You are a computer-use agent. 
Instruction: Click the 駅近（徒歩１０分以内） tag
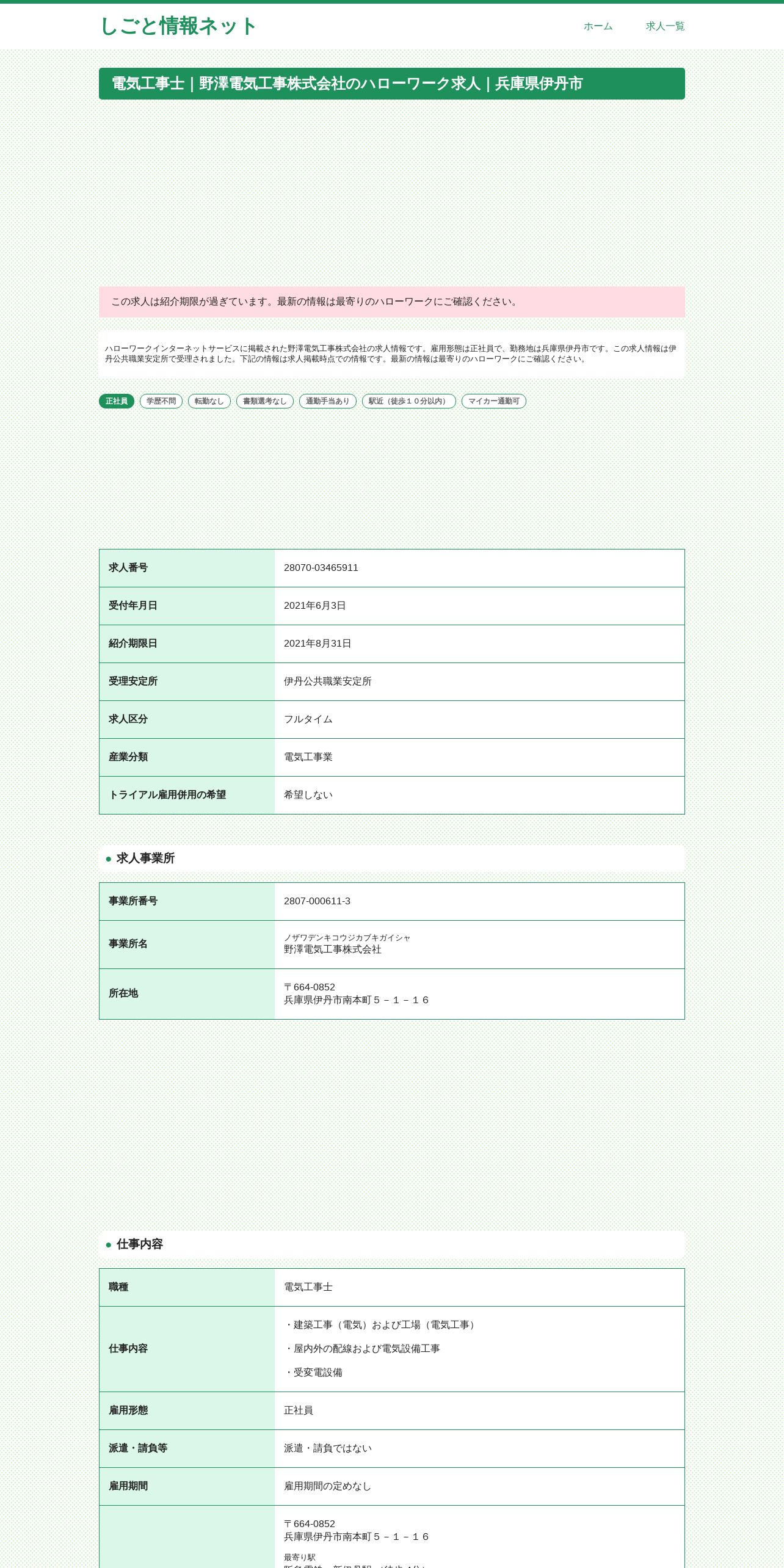(409, 401)
